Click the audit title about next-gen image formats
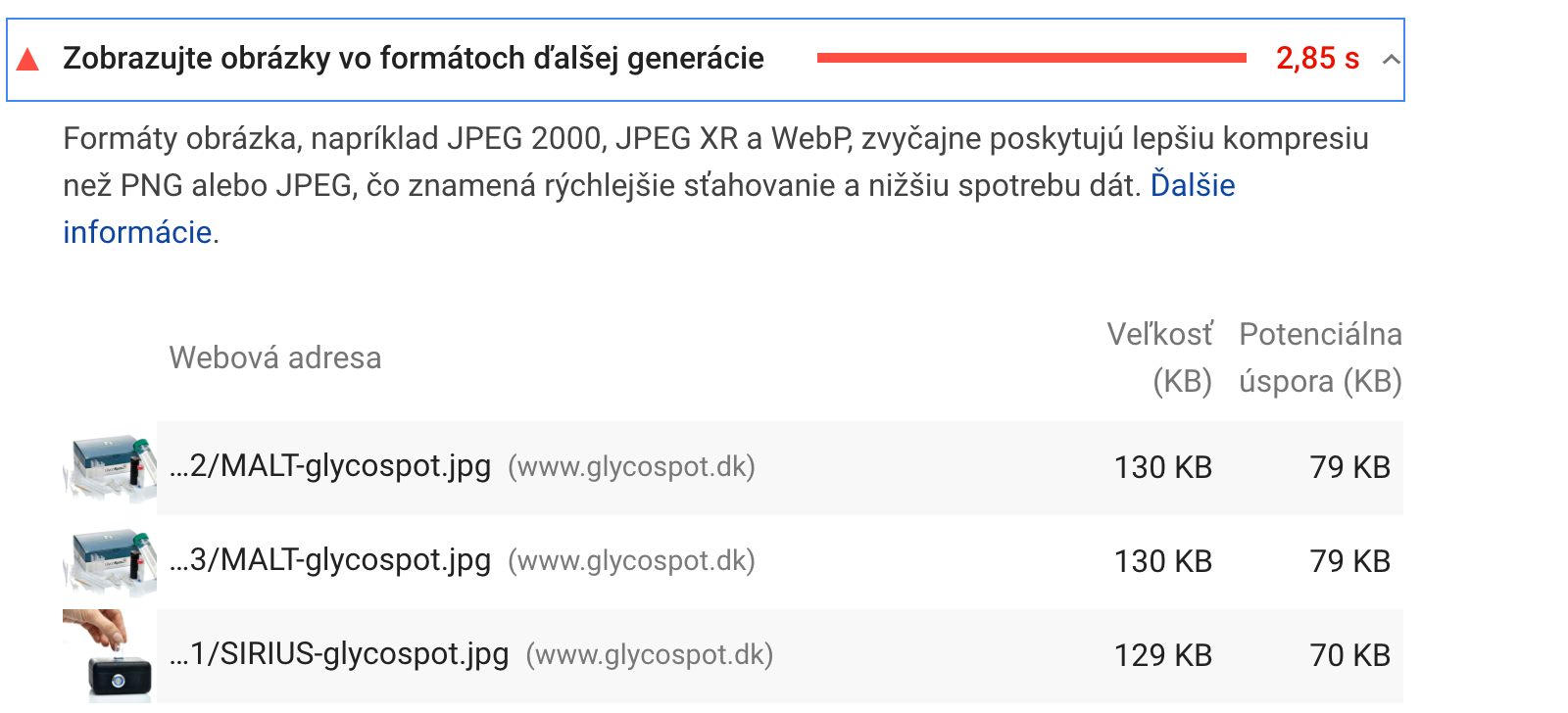 tap(414, 59)
